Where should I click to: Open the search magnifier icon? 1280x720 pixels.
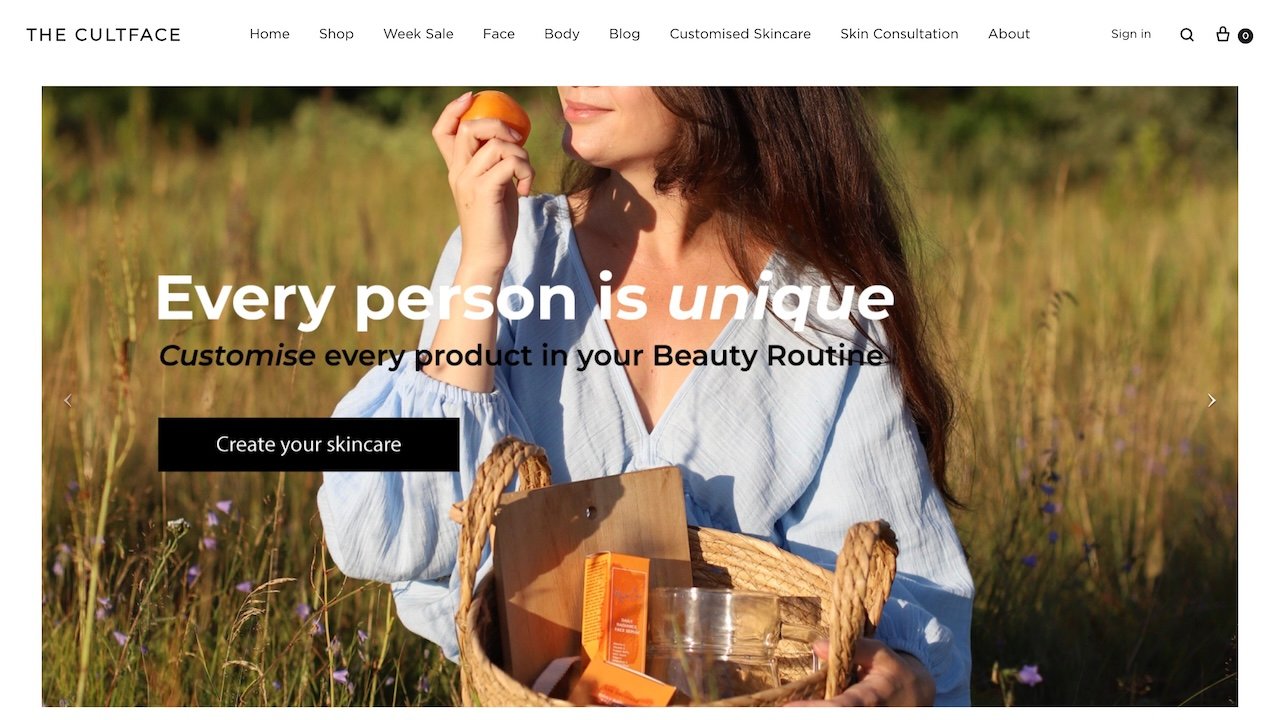[1187, 35]
